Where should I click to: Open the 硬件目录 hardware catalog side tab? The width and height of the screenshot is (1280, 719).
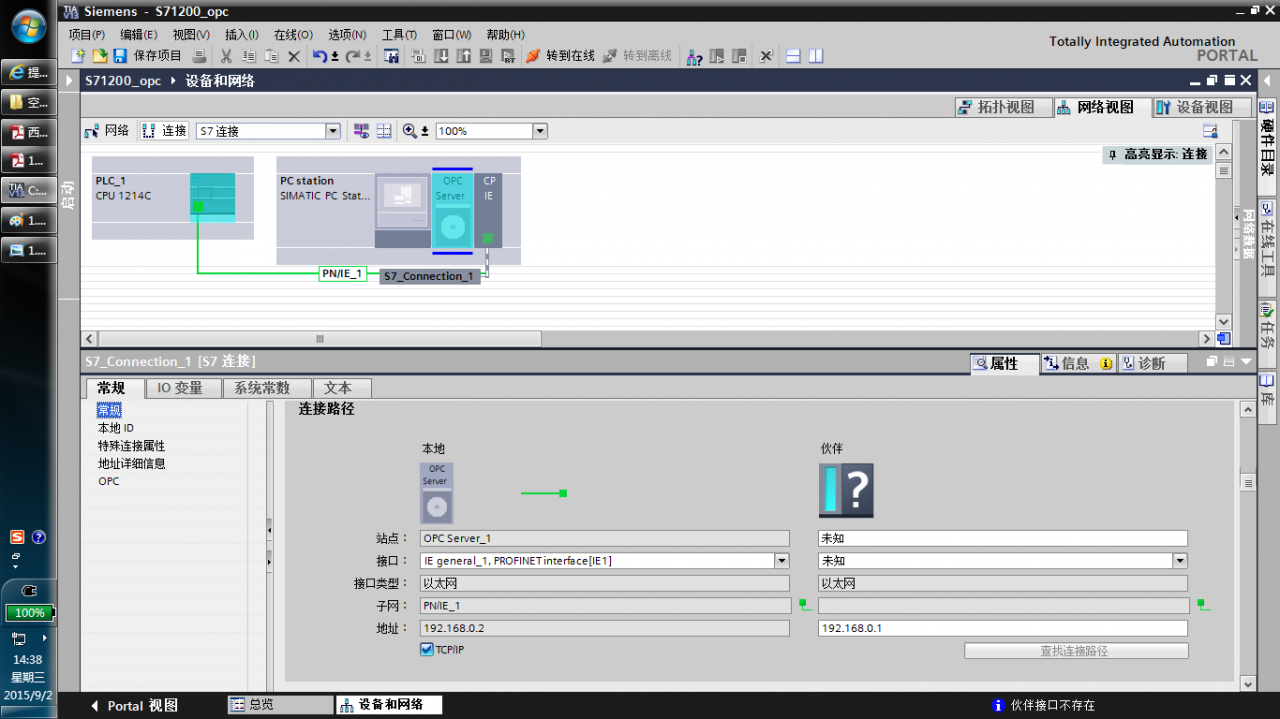(1267, 146)
